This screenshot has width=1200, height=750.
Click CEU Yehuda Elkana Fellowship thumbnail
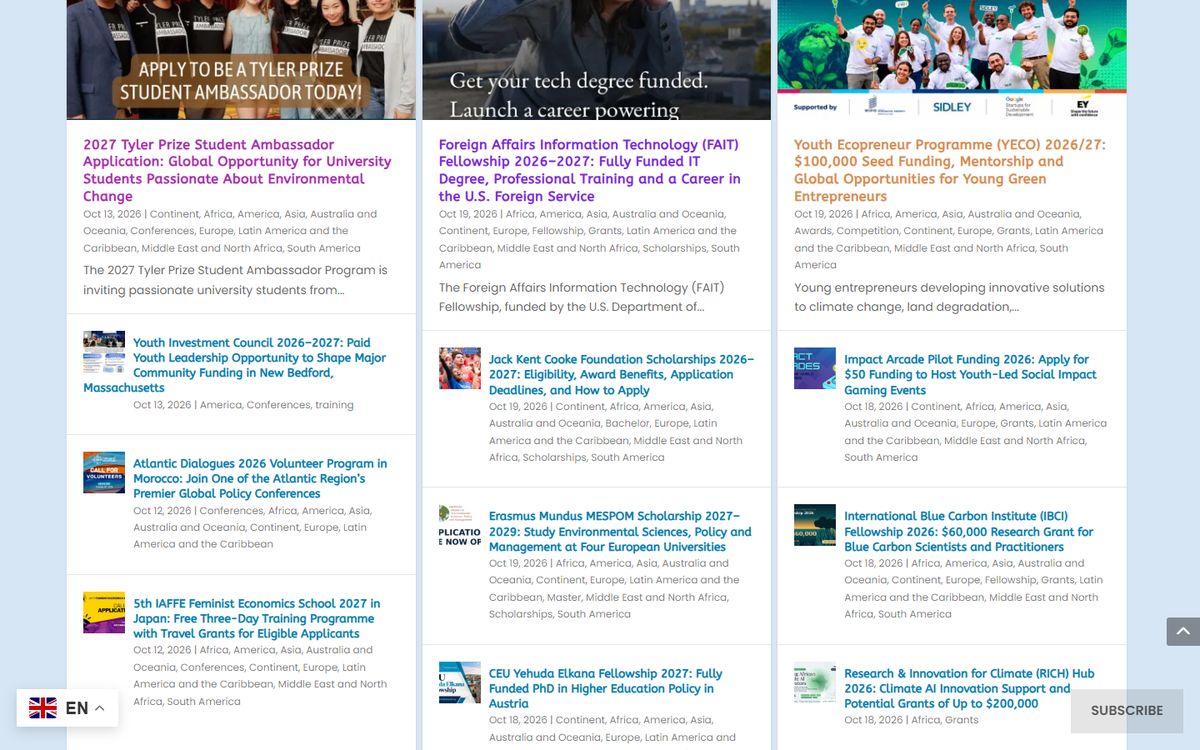pyautogui.click(x=460, y=682)
